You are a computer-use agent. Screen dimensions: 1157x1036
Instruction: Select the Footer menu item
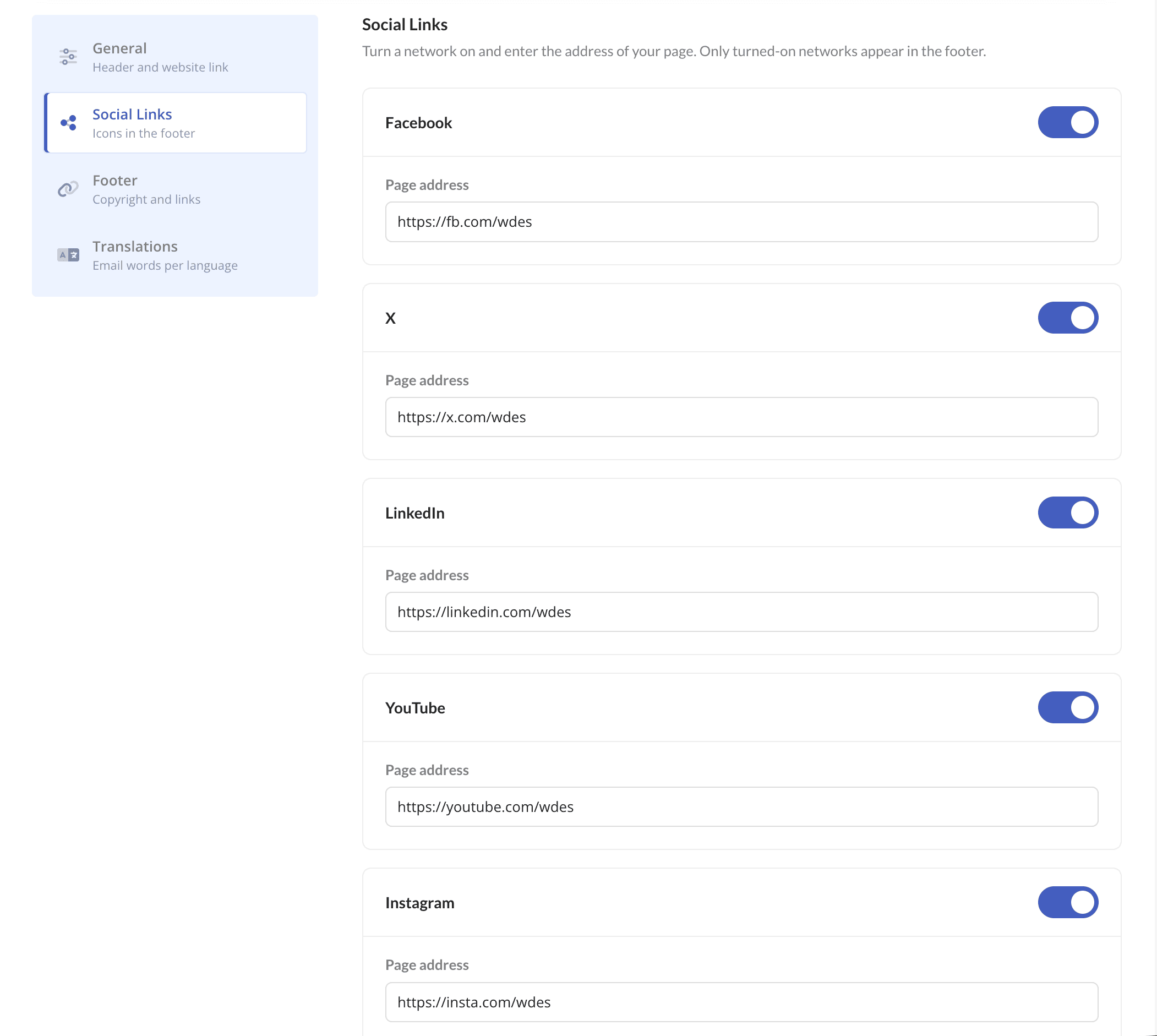(175, 189)
